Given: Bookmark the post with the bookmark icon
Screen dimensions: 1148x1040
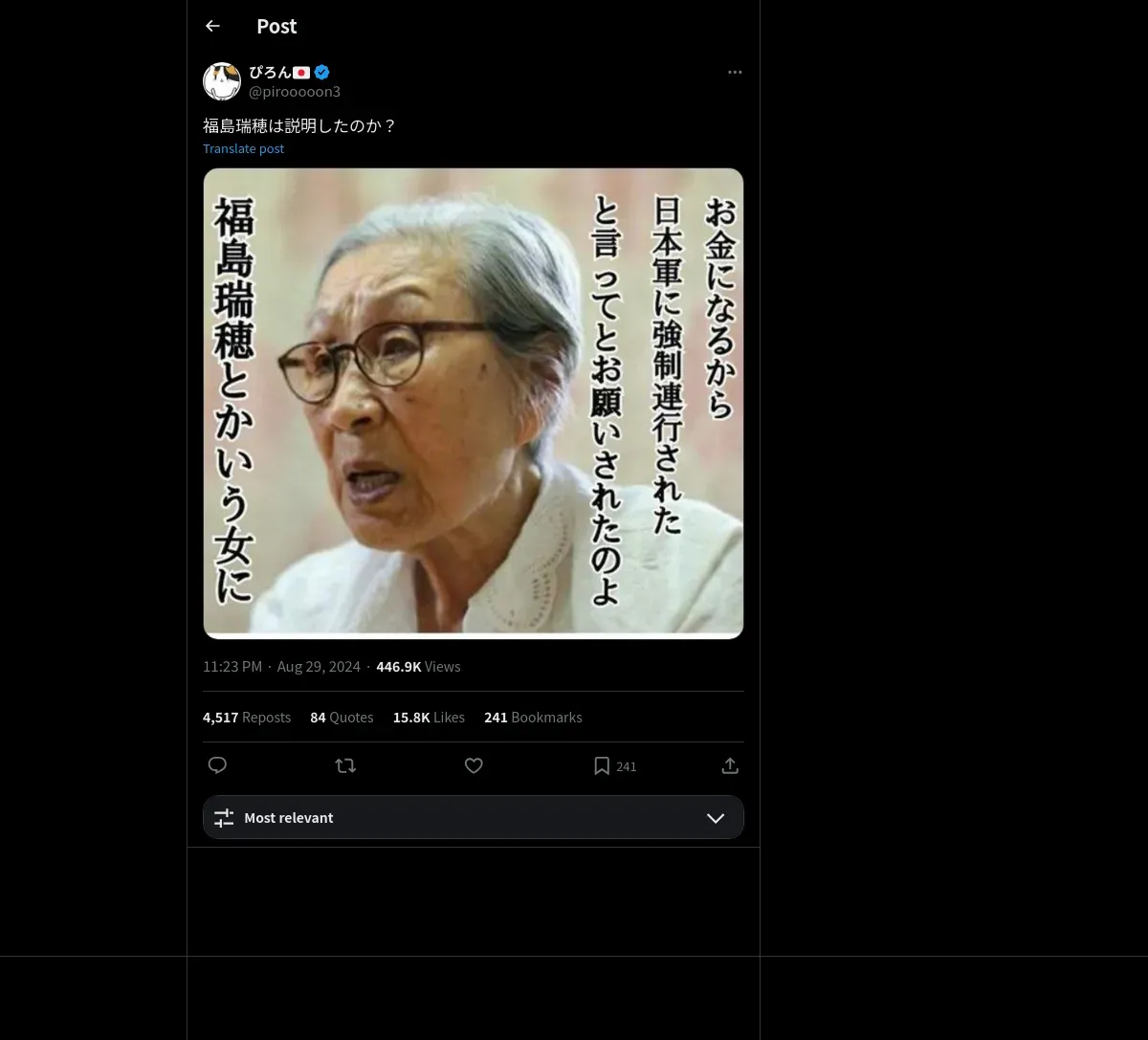Looking at the screenshot, I should (602, 765).
